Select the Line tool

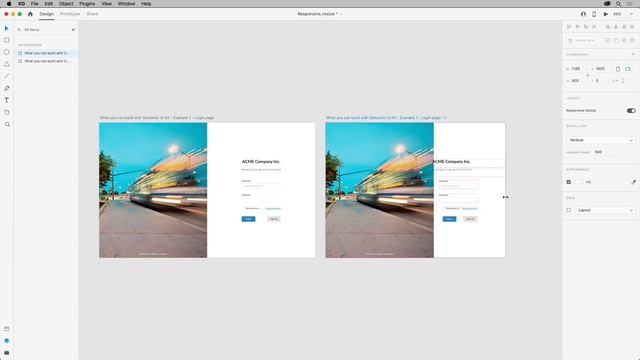pyautogui.click(x=7, y=76)
